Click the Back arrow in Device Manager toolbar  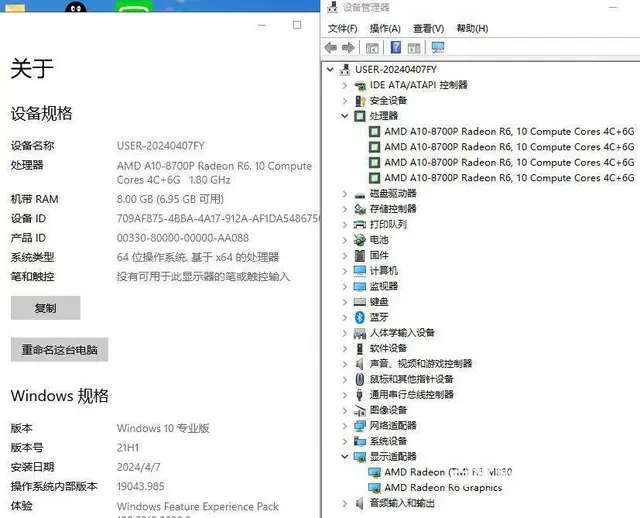coord(331,48)
